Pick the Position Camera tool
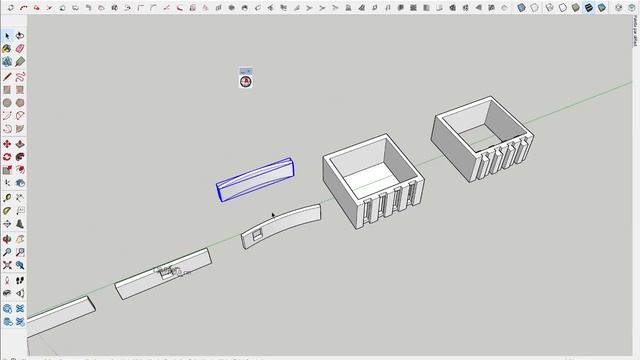 point(7,280)
